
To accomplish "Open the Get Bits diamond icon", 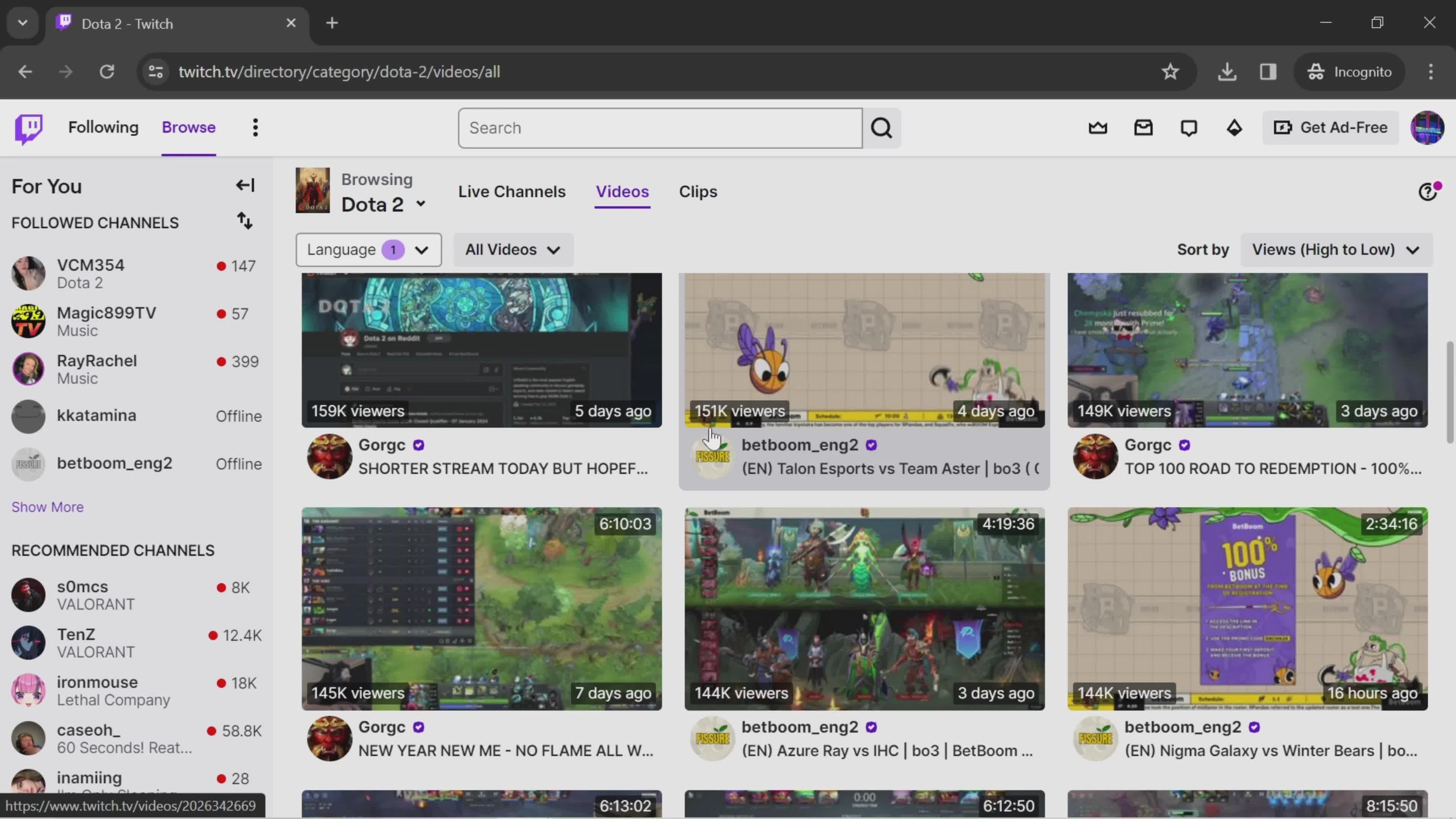I will [x=1235, y=128].
